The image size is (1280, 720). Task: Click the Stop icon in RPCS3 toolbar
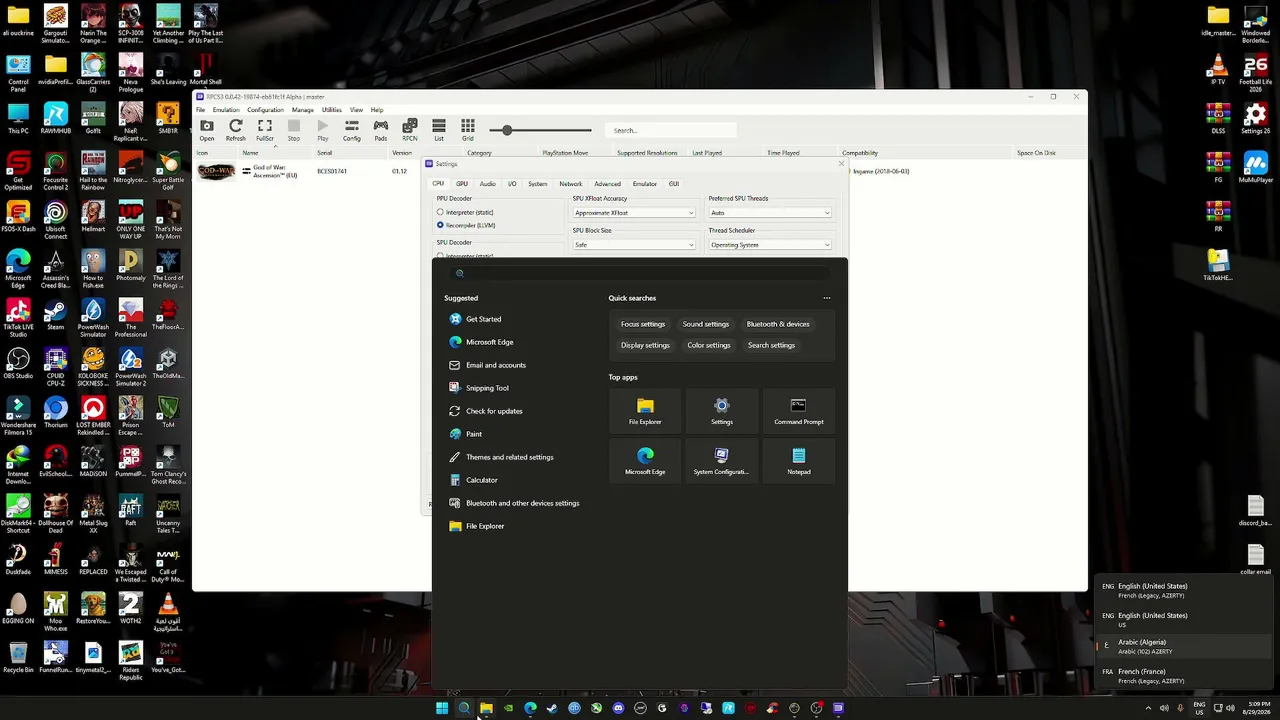coord(294,129)
